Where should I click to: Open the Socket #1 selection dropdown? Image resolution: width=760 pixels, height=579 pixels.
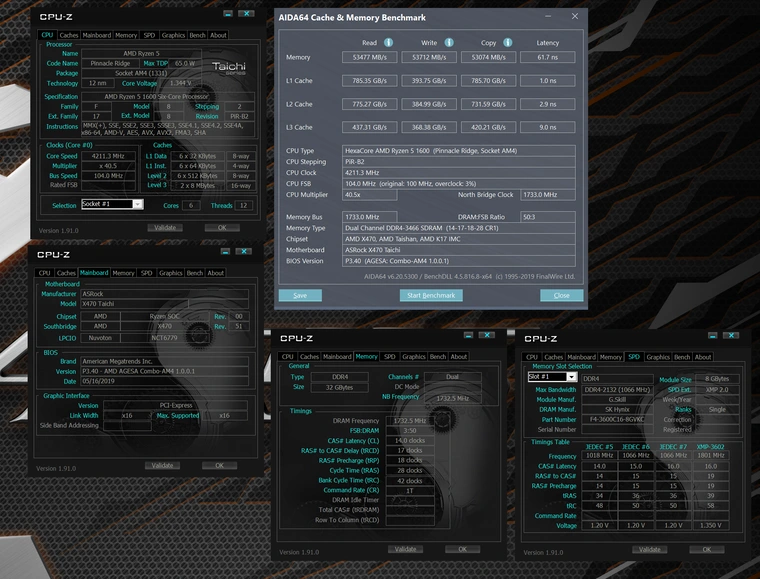[138, 204]
